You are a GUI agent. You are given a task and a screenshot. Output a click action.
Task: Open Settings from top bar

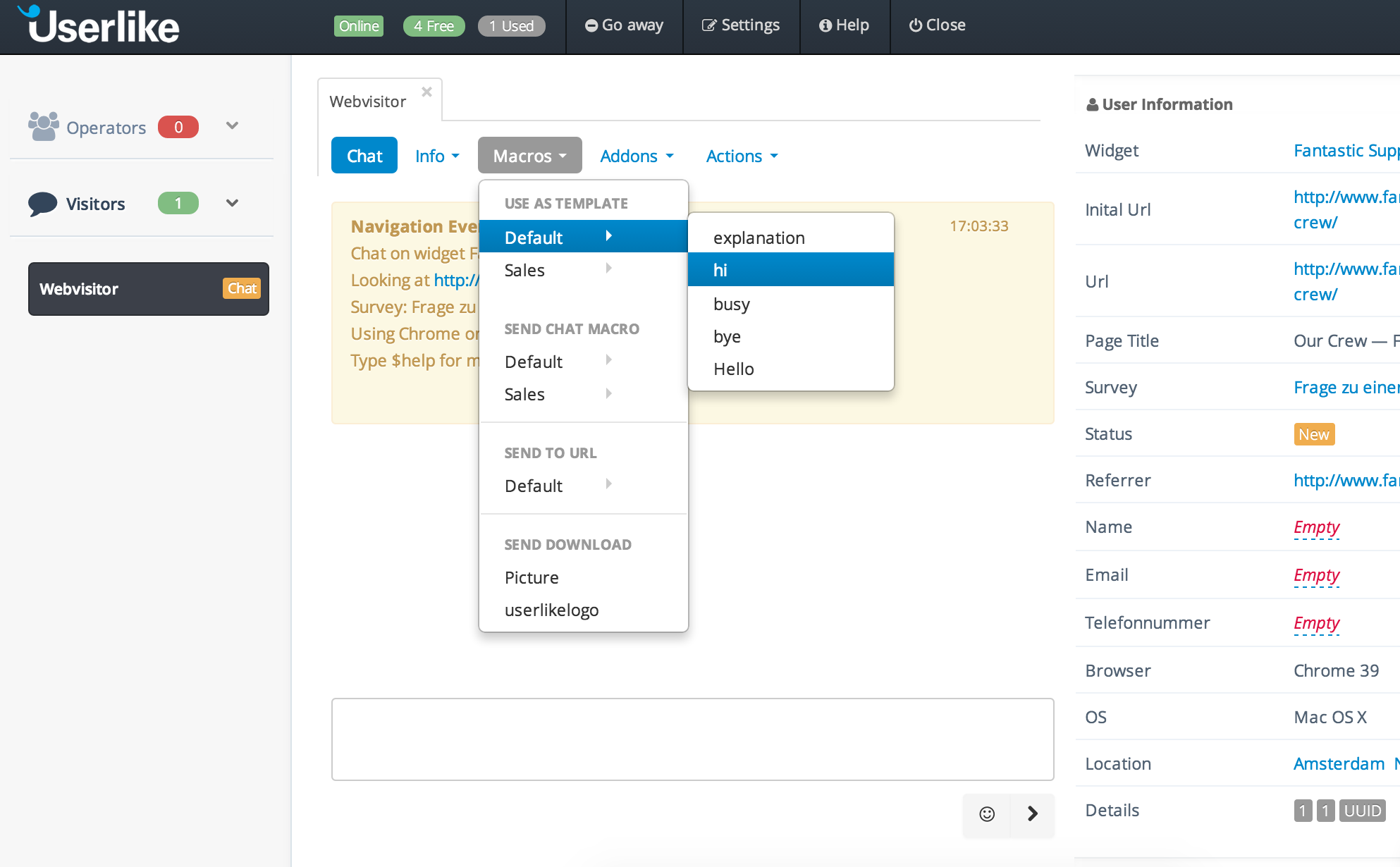(741, 25)
